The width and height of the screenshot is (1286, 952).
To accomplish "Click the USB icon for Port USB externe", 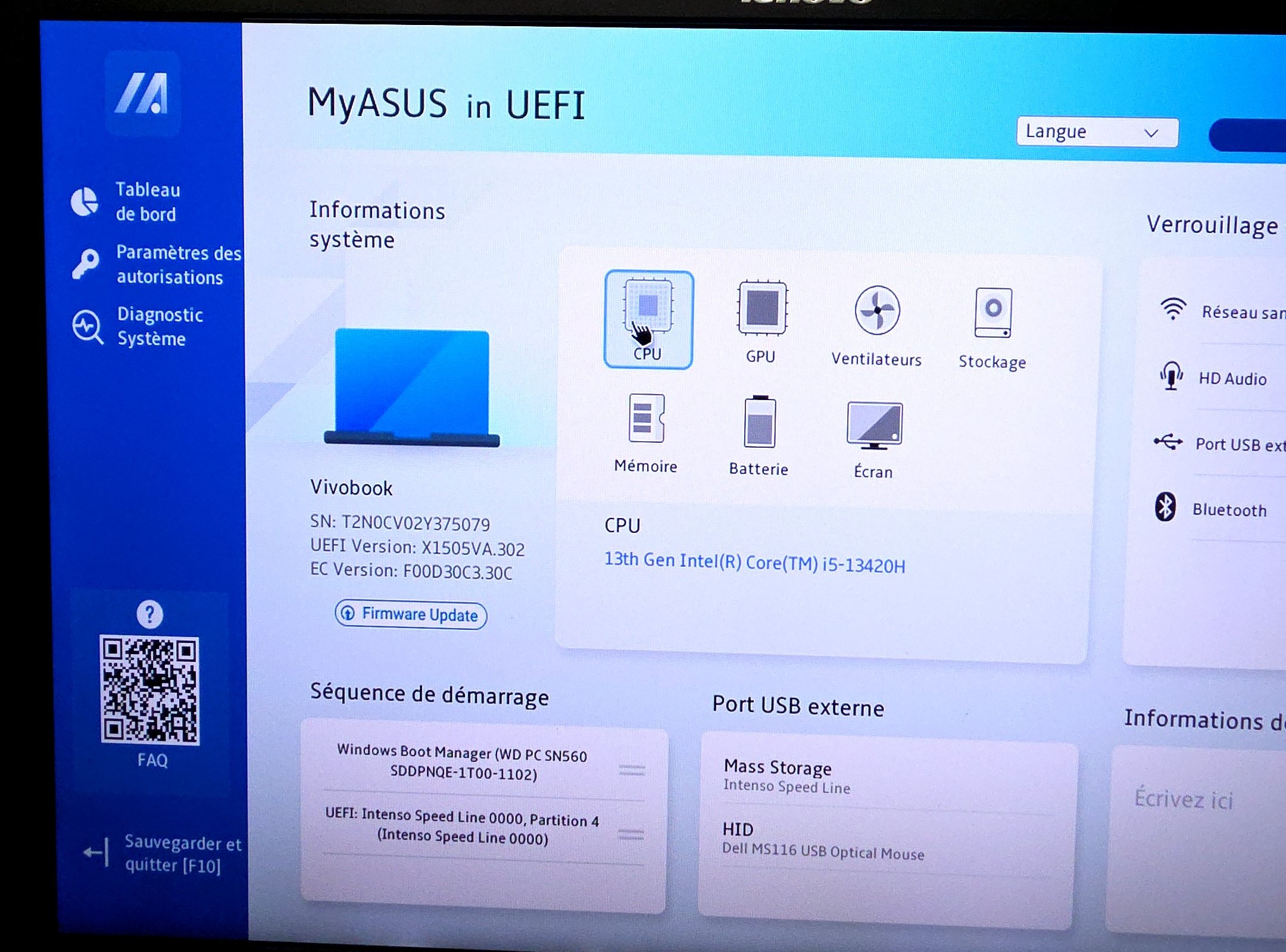I will pos(1168,442).
